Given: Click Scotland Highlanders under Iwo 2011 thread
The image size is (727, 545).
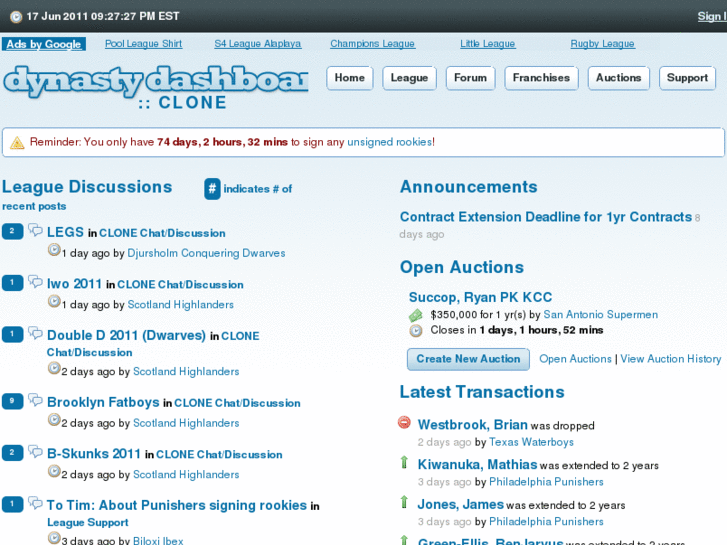Looking at the screenshot, I should (180, 305).
